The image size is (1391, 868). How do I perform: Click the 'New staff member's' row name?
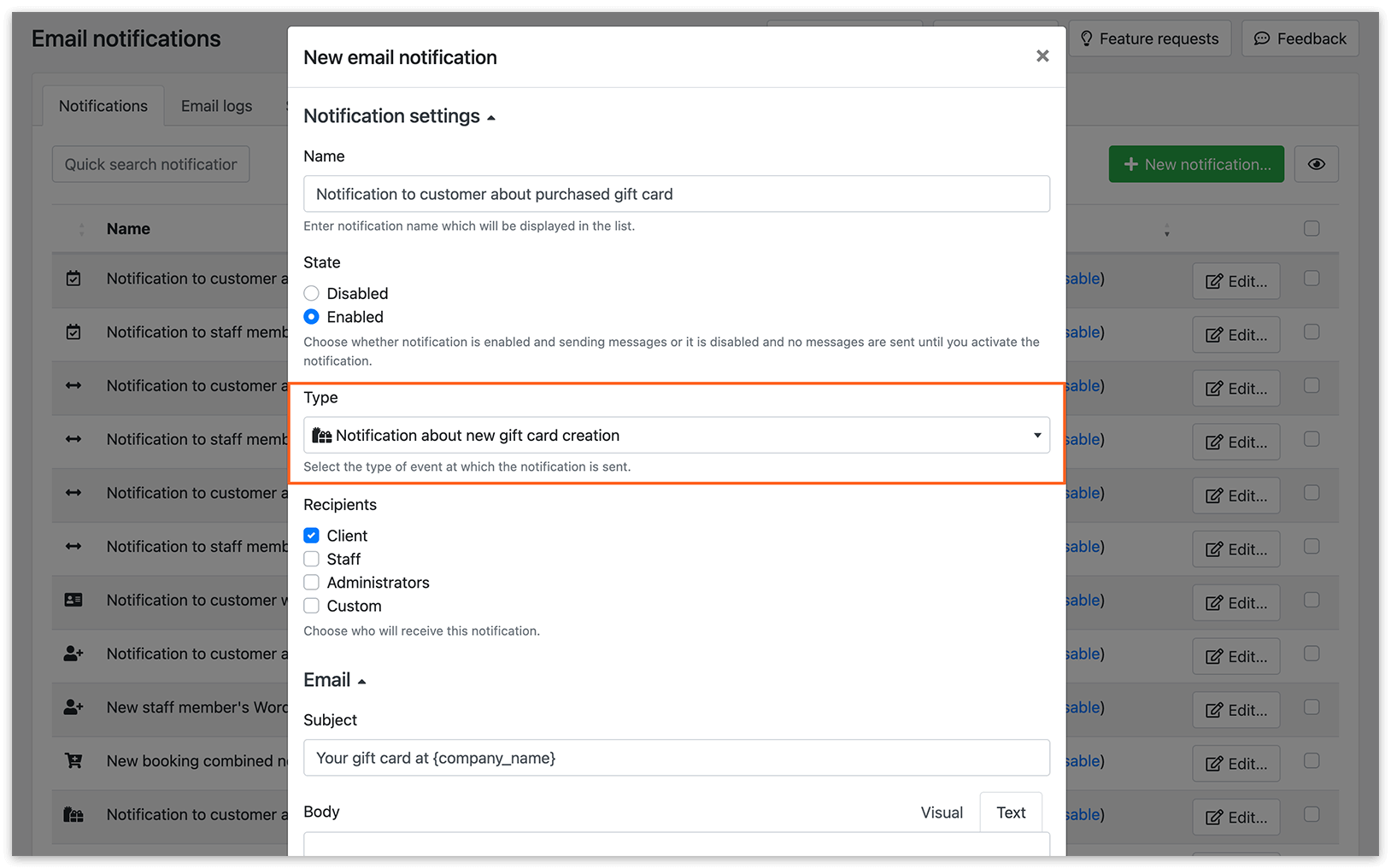(197, 707)
